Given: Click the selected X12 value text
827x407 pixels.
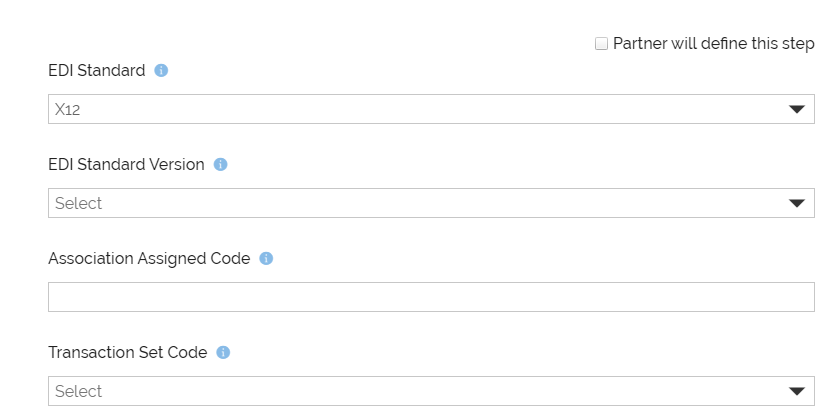Looking at the screenshot, I should pos(68,110).
